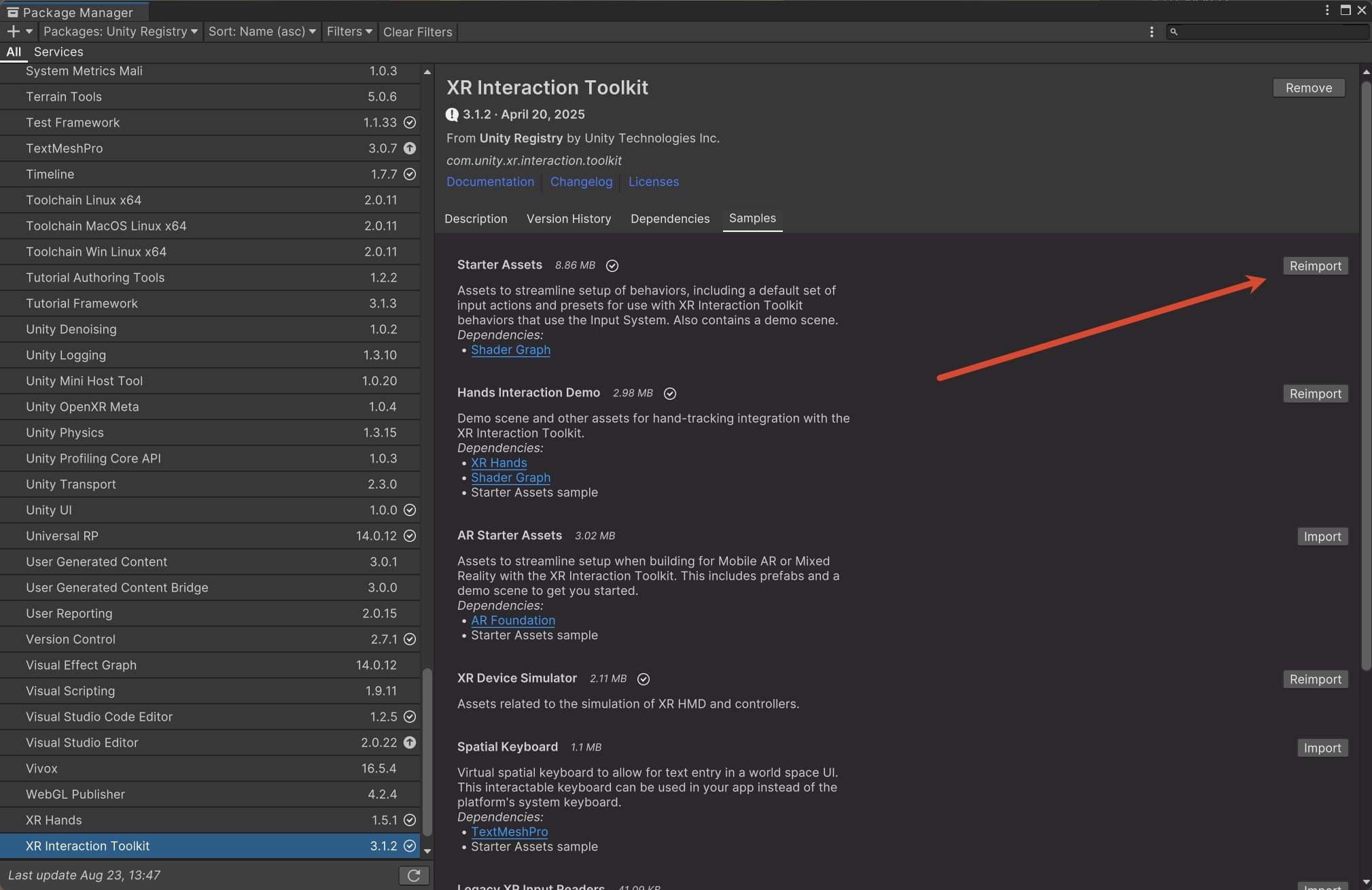Open the Version History tab
The width and height of the screenshot is (1372, 890).
569,219
